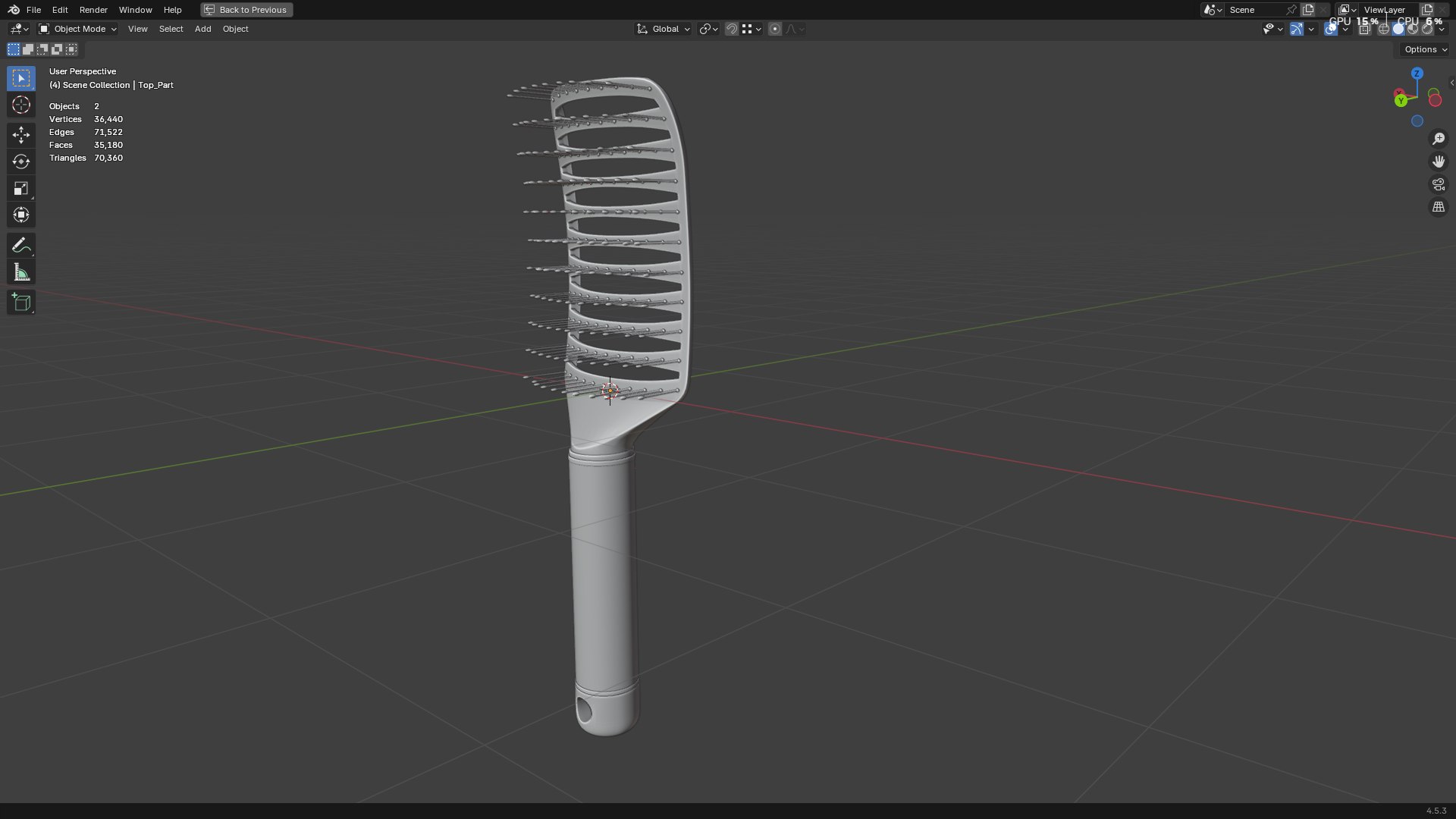
Task: Click New Scene duplicate icon beside Scene
Action: pos(1308,10)
